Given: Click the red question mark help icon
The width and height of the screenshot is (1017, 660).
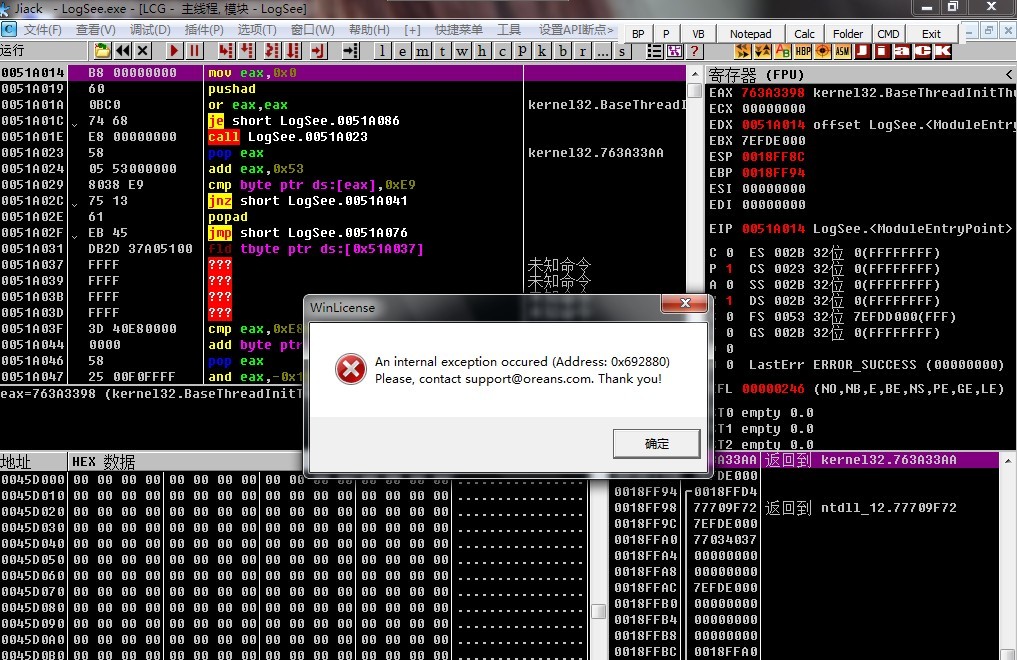Looking at the screenshot, I should pos(695,51).
